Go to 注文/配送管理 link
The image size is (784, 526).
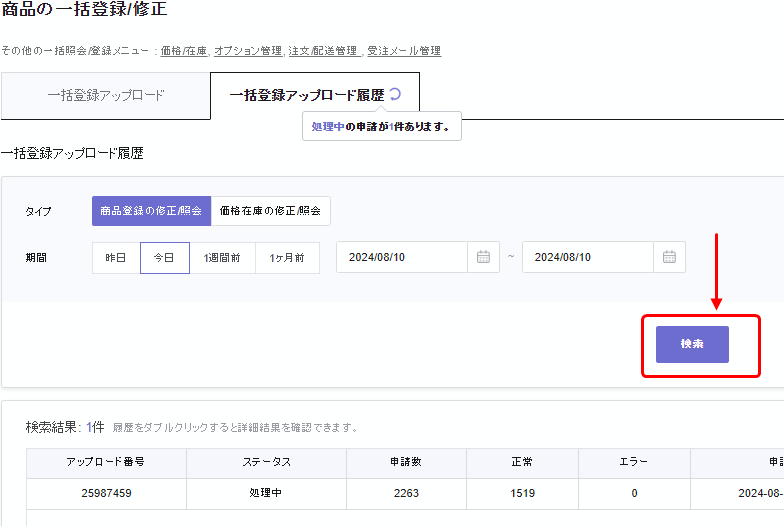point(322,51)
